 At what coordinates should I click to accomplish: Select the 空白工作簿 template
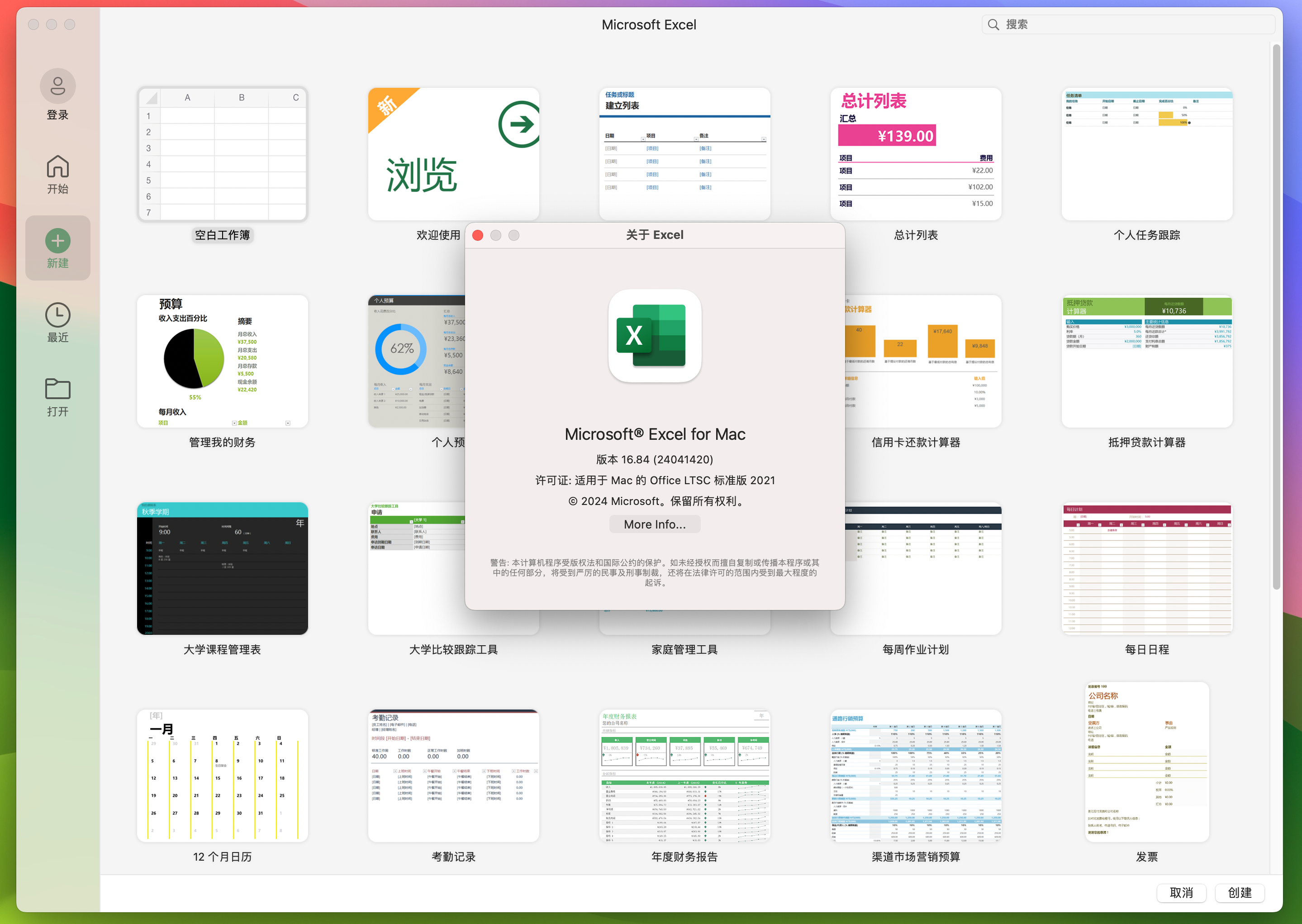coord(223,155)
